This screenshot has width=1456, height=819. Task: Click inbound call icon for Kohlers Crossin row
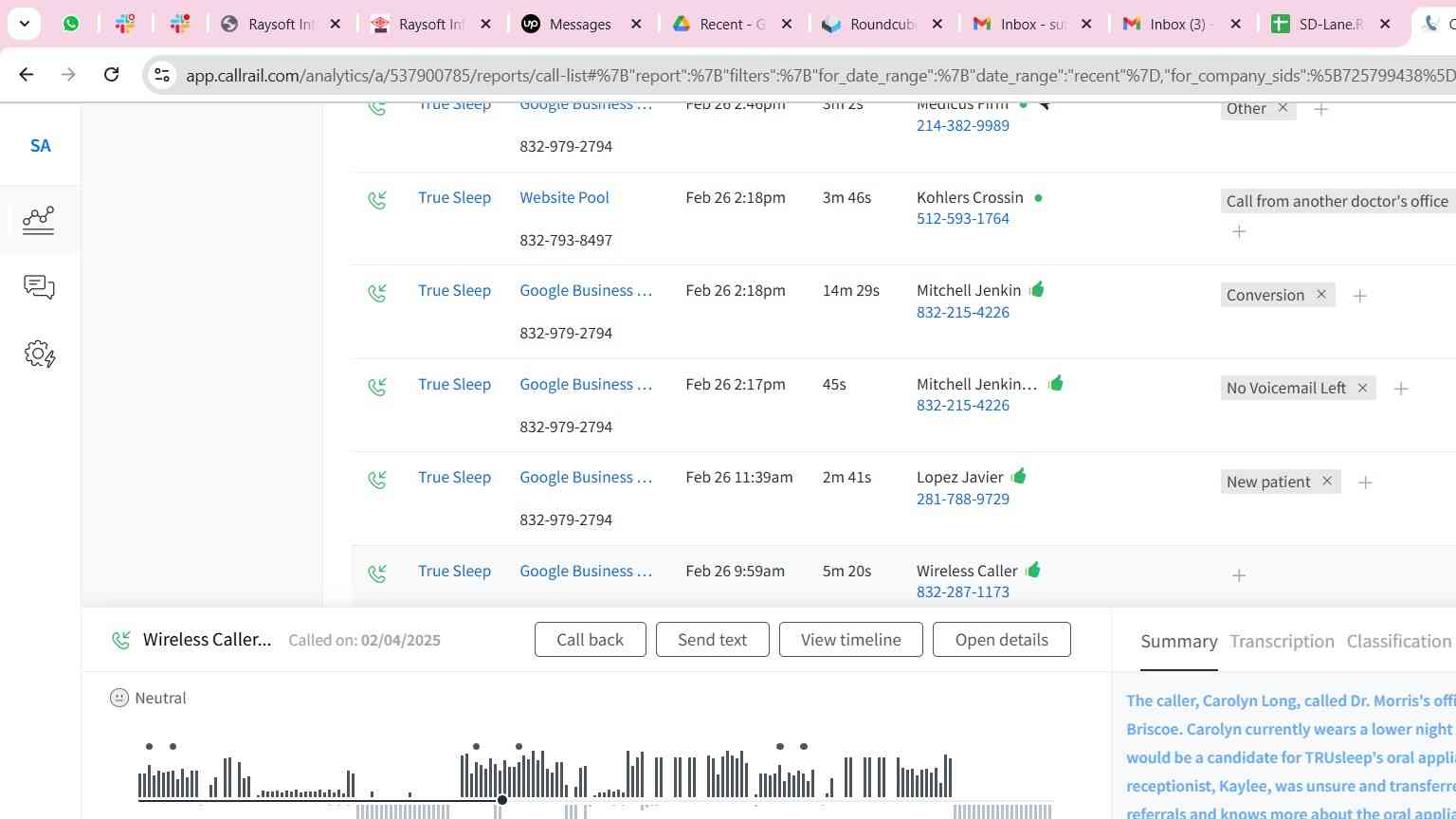pos(377,200)
